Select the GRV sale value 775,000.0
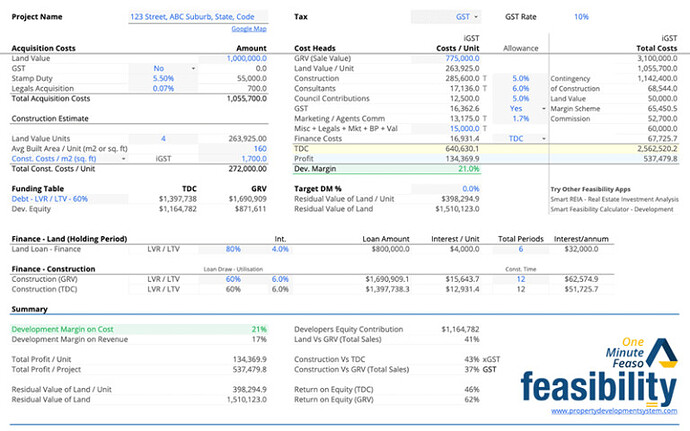Screen dimensions: 690x431 [x=446, y=58]
